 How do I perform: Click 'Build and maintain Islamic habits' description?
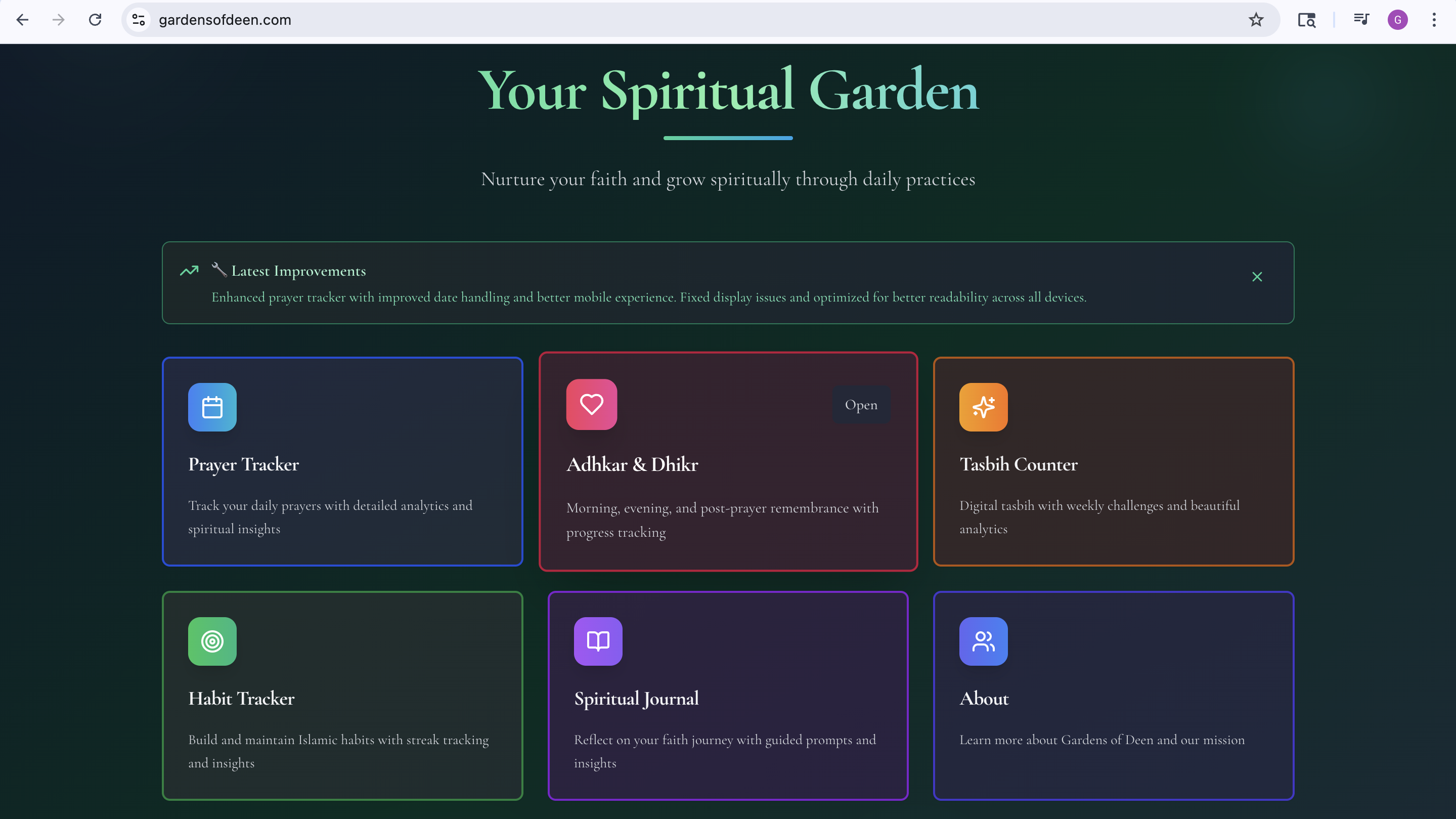pos(338,751)
